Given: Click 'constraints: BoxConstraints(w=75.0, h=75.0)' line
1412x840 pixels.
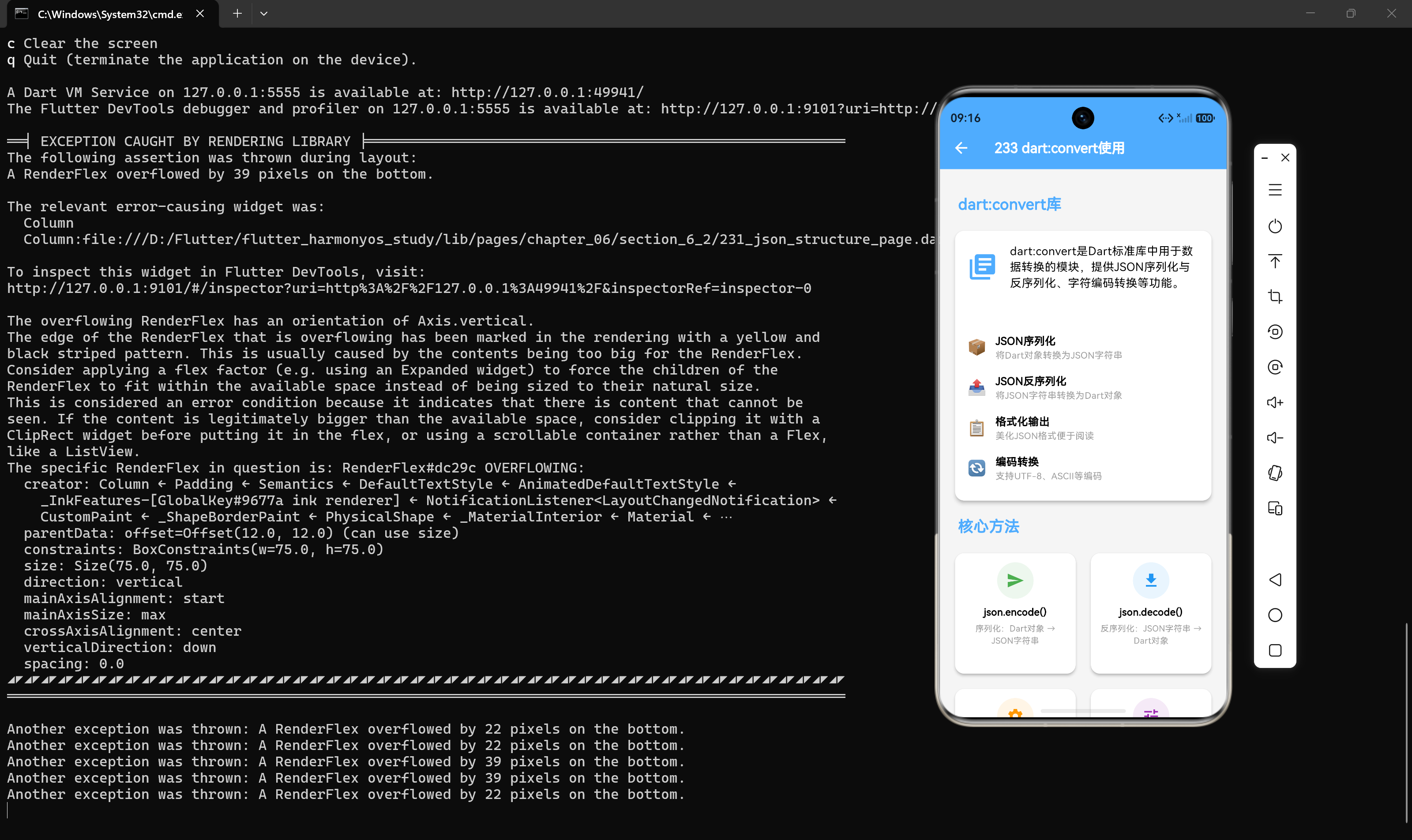Looking at the screenshot, I should (x=204, y=550).
